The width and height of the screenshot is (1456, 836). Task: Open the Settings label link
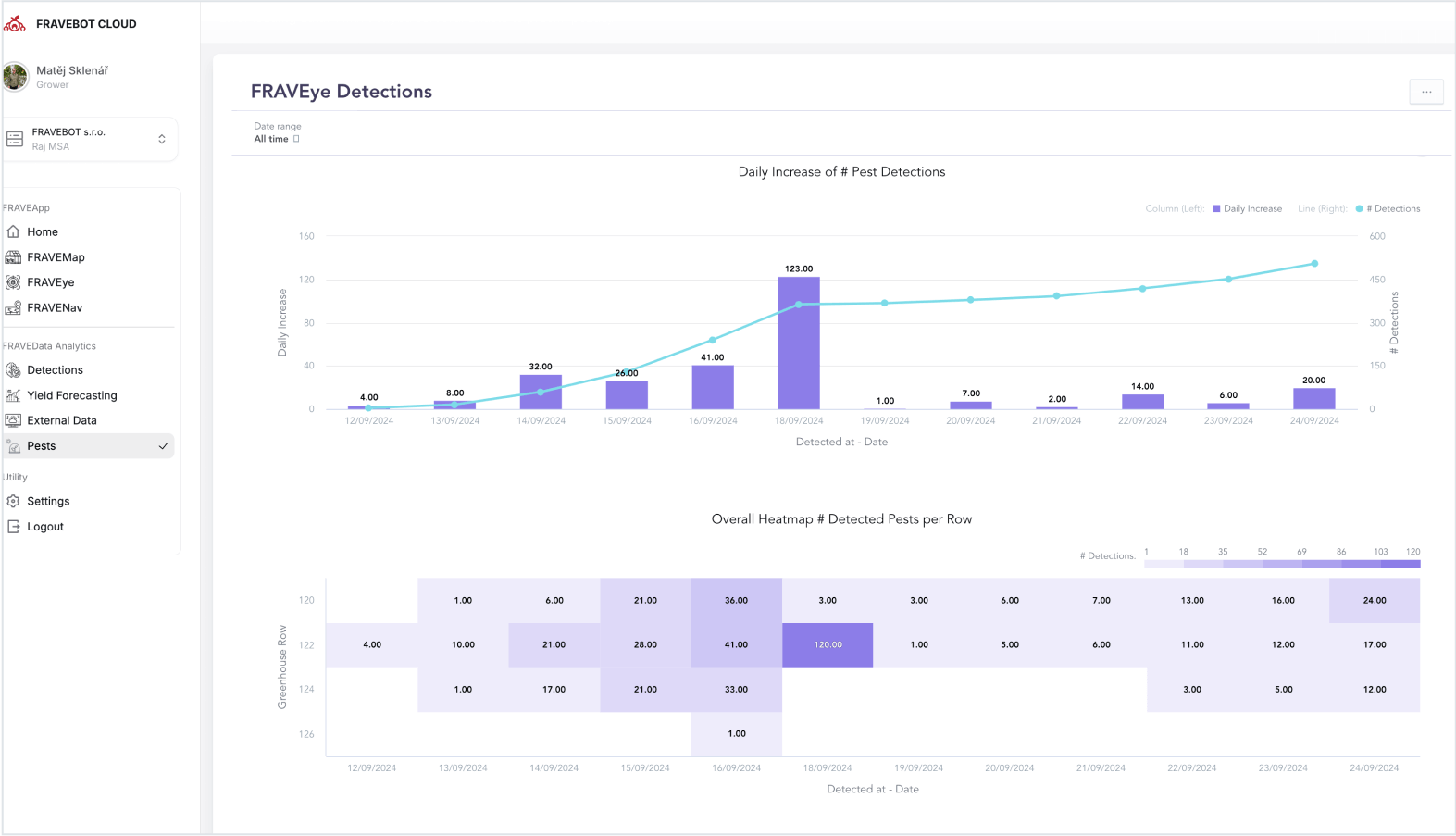coord(48,501)
